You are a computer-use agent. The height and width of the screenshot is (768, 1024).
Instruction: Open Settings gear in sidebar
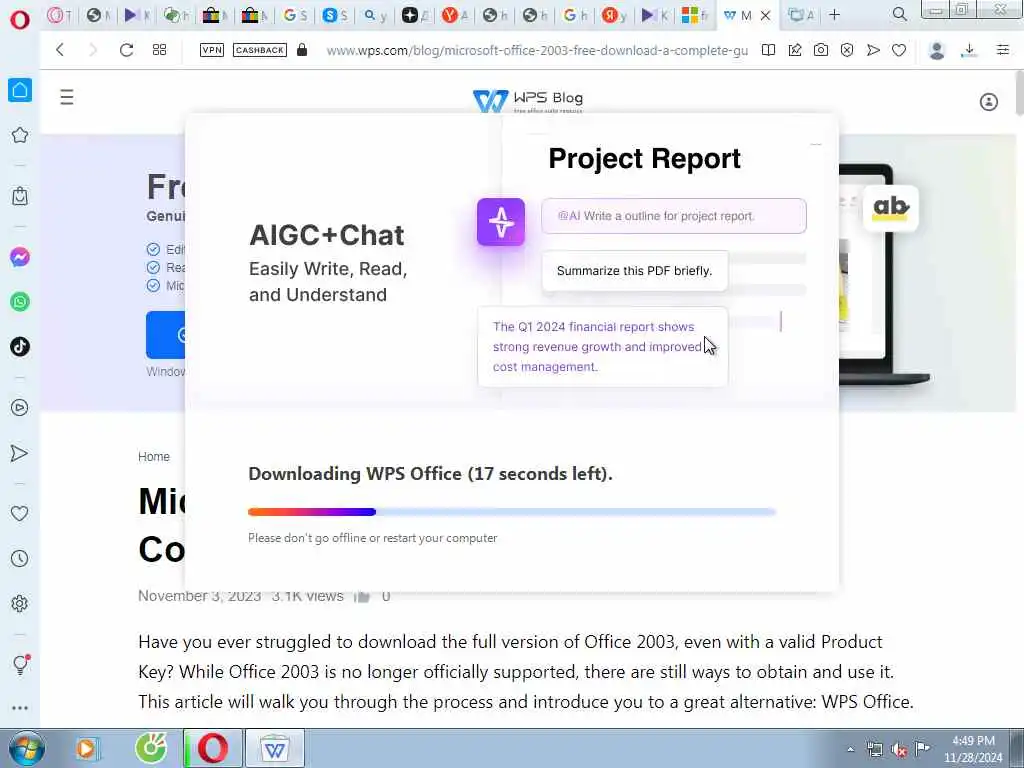click(20, 603)
